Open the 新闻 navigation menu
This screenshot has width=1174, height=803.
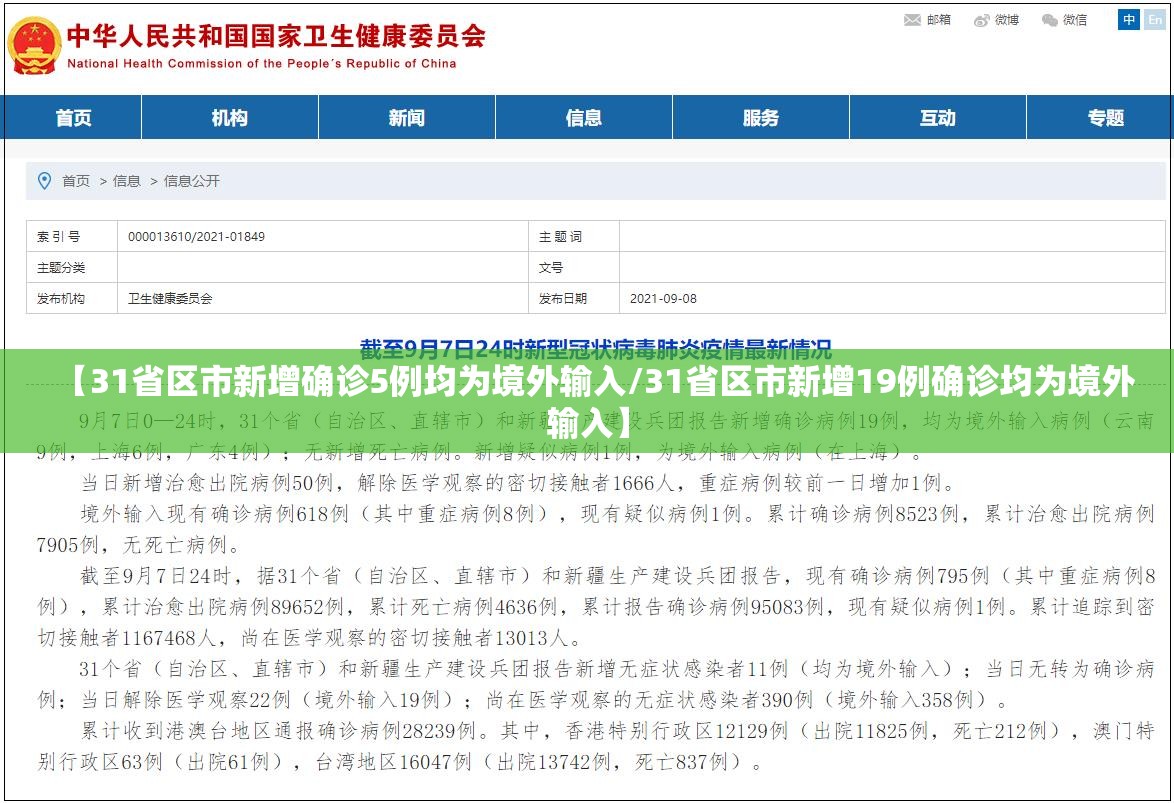407,118
